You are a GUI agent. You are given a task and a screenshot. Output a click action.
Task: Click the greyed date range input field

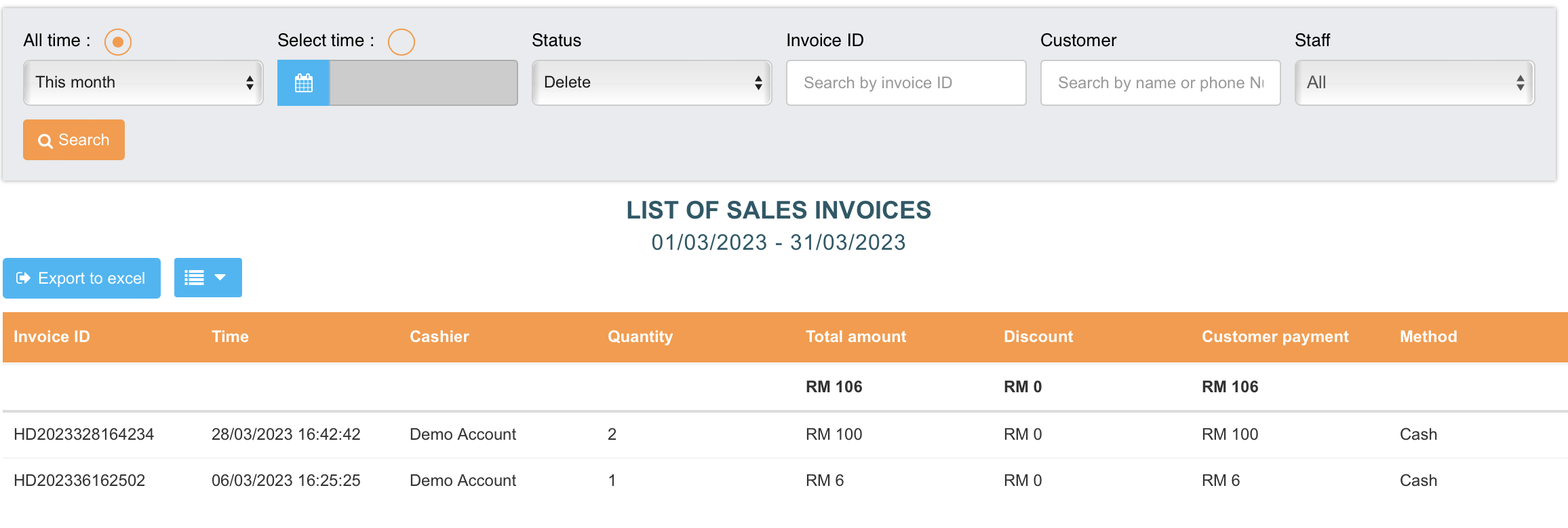click(x=423, y=83)
